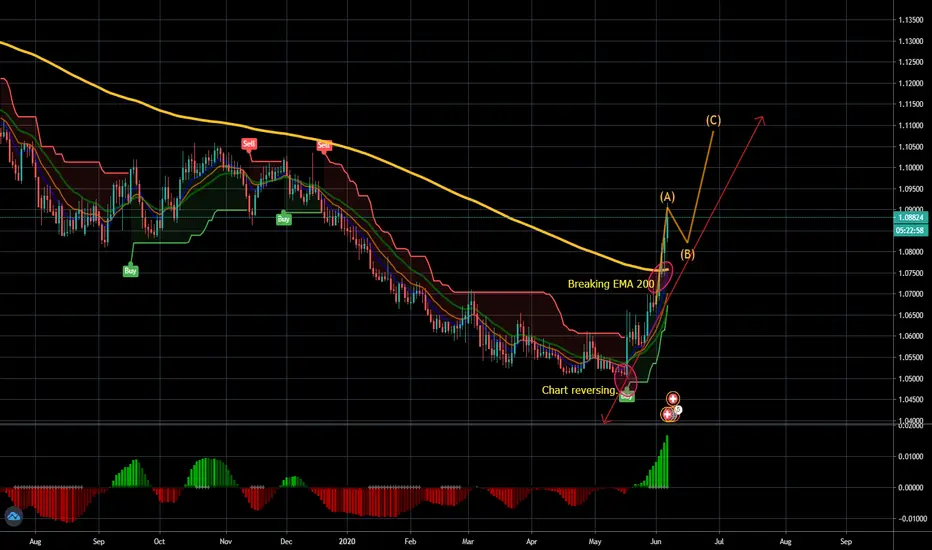Click the 1.11500 price axis label
932x550 pixels.
911,105
